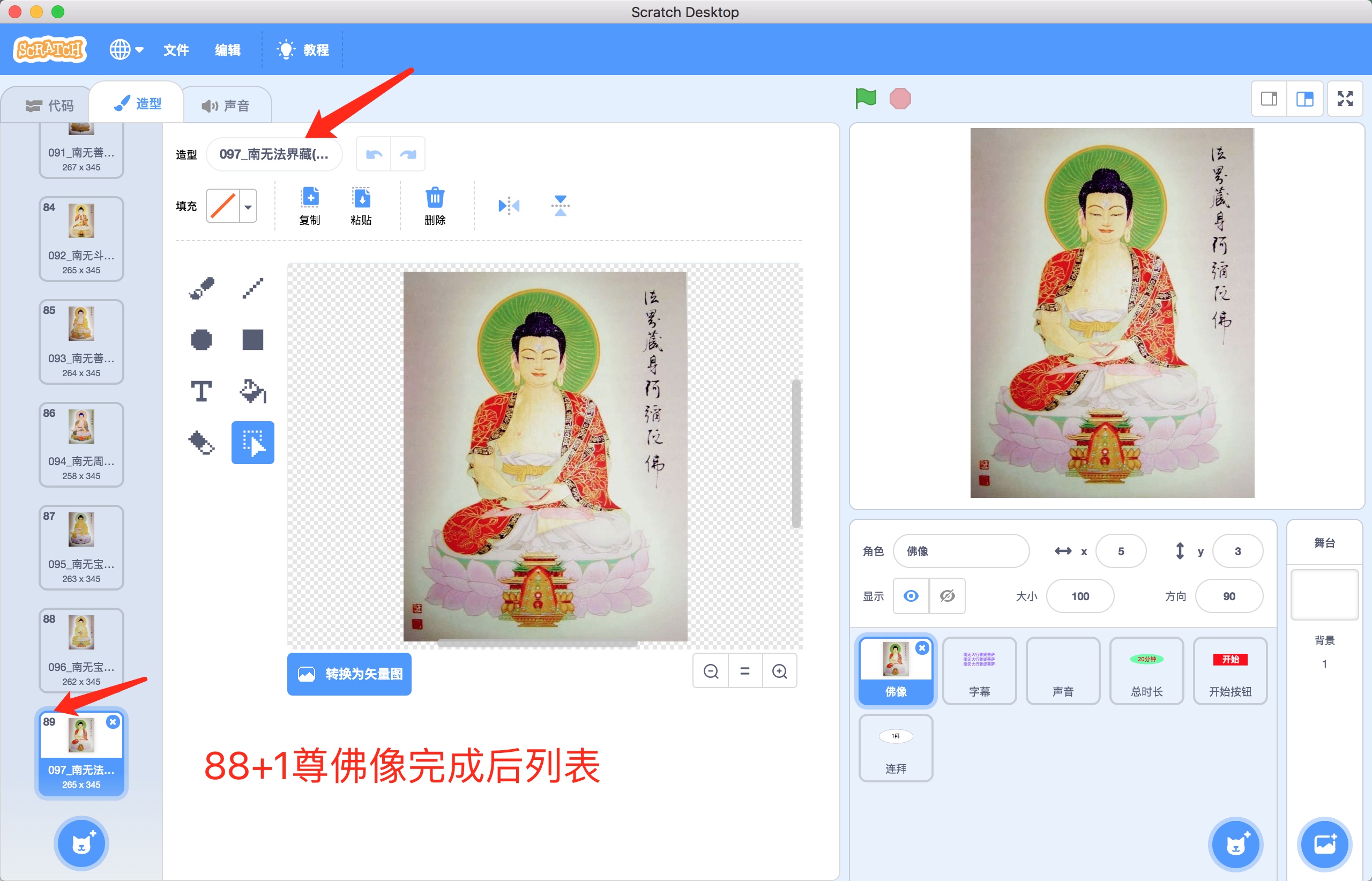Select the 声音 sprite
Image resolution: width=1372 pixels, height=881 pixels.
coord(1063,671)
